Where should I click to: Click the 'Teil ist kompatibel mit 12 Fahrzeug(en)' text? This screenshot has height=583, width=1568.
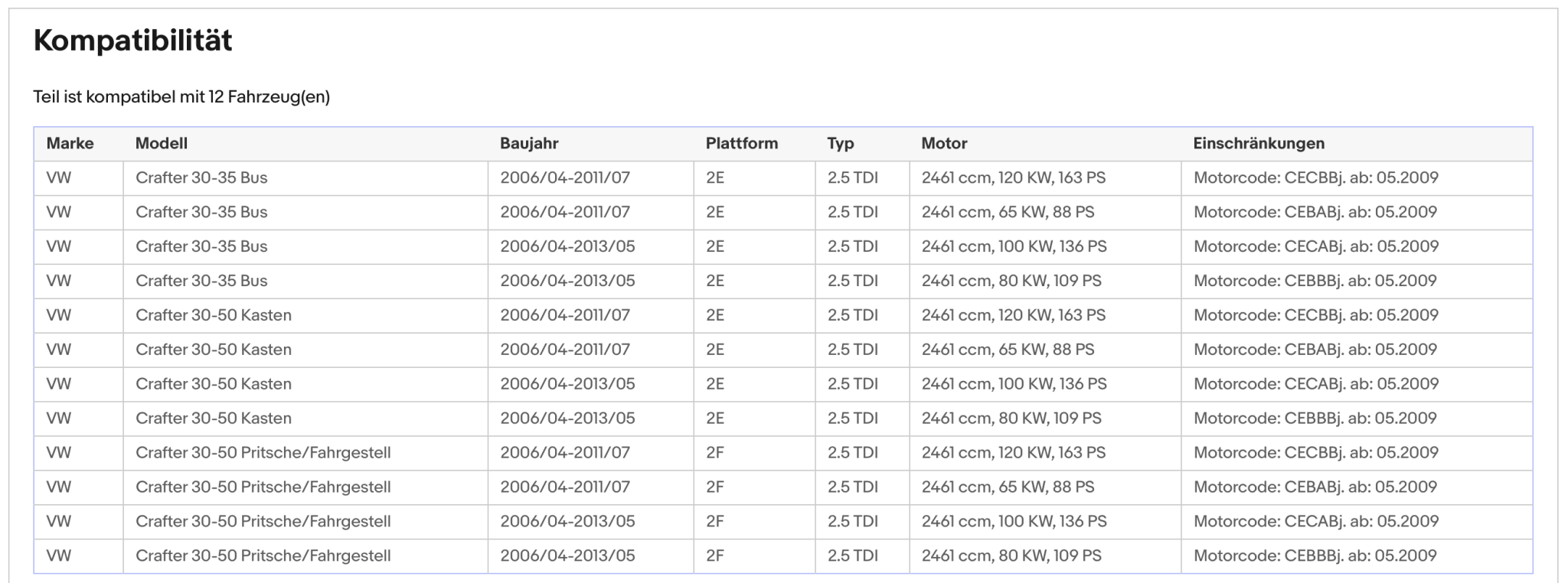click(181, 97)
